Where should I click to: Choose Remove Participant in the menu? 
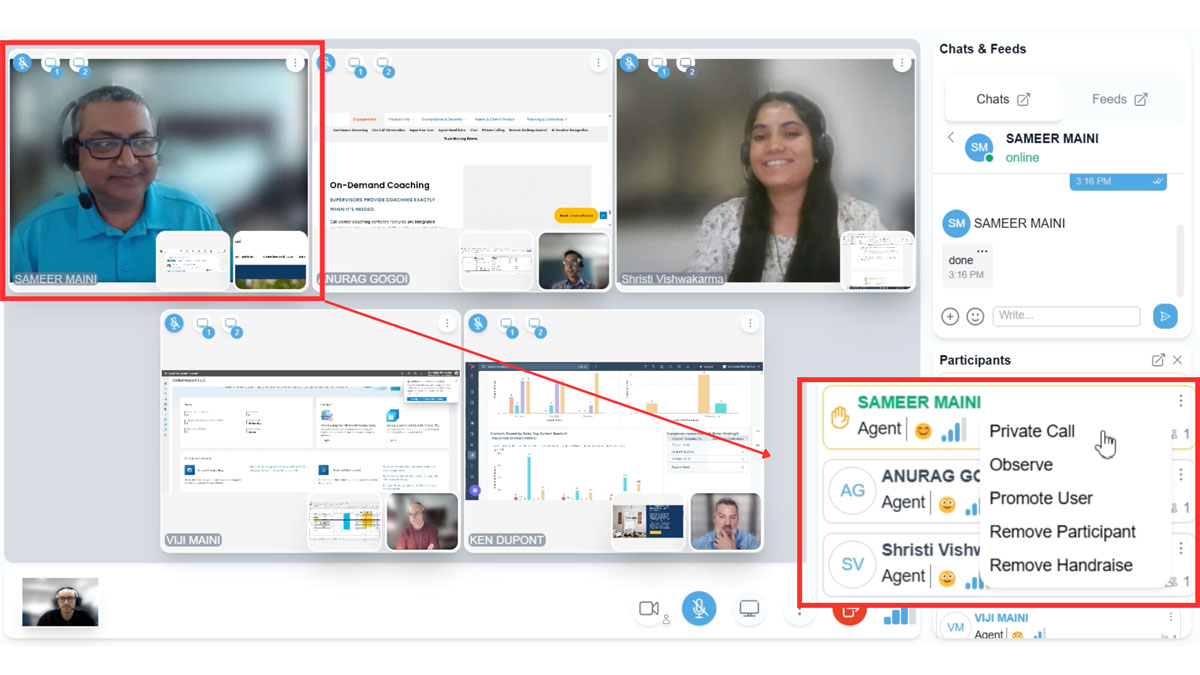pos(1062,531)
